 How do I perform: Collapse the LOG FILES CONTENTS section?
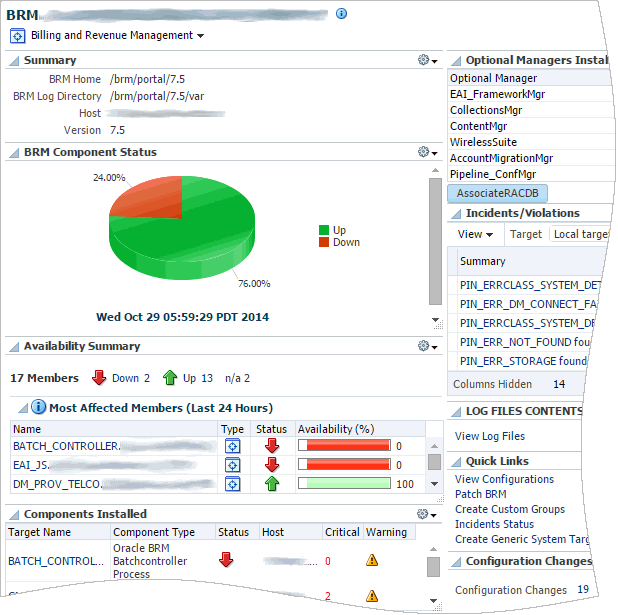(456, 412)
